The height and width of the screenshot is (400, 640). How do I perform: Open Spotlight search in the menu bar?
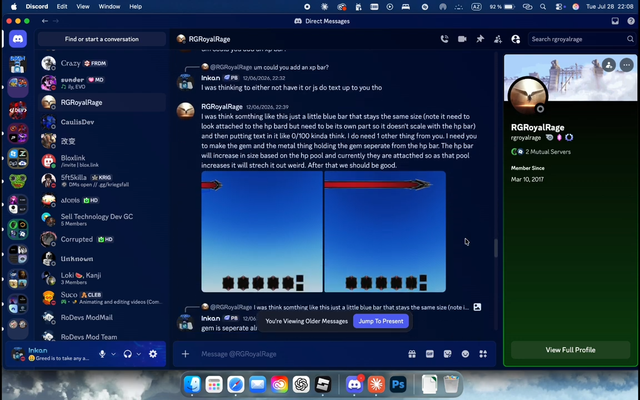tap(543, 7)
